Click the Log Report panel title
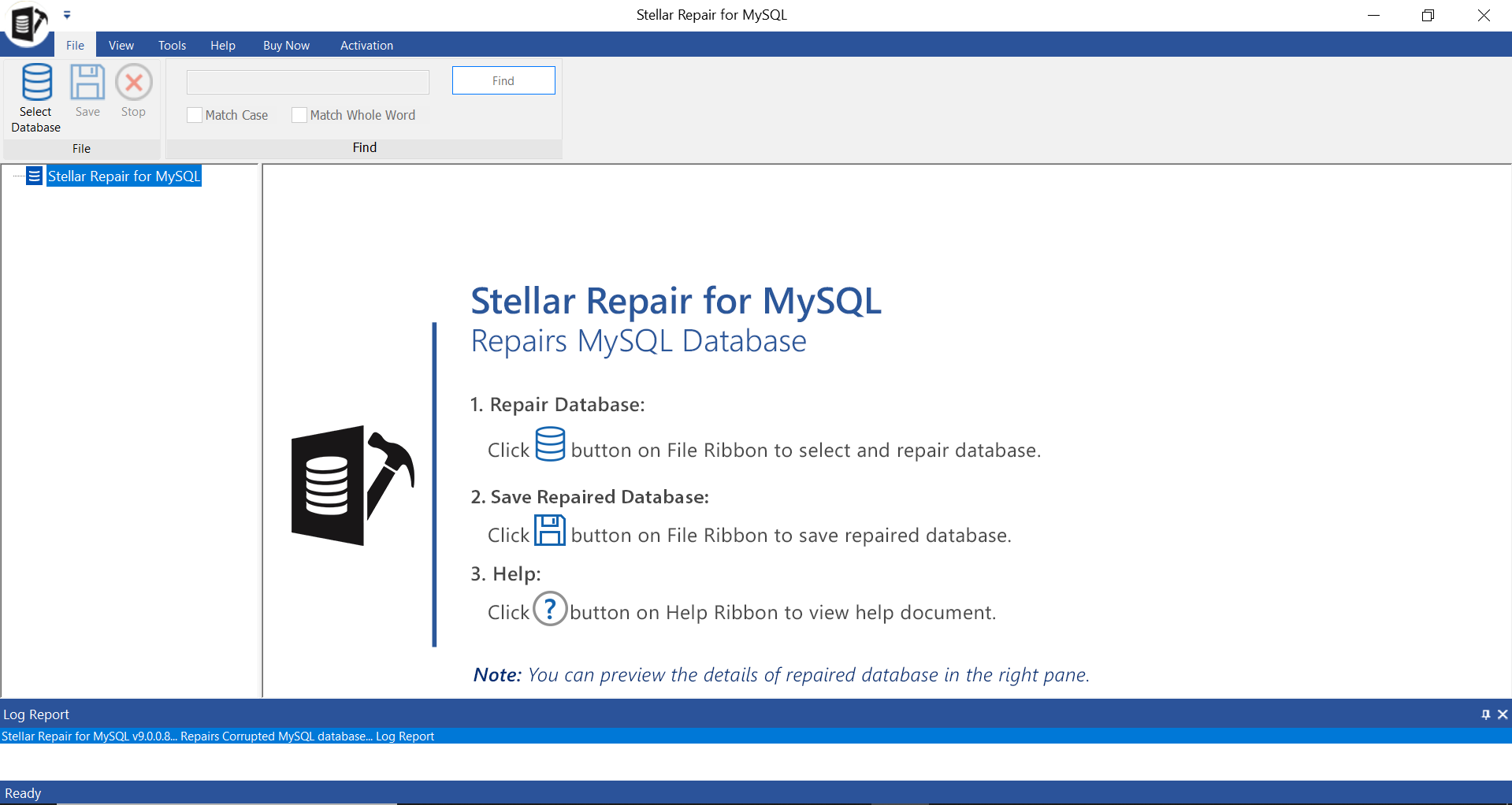The height and width of the screenshot is (805, 1512). tap(36, 714)
